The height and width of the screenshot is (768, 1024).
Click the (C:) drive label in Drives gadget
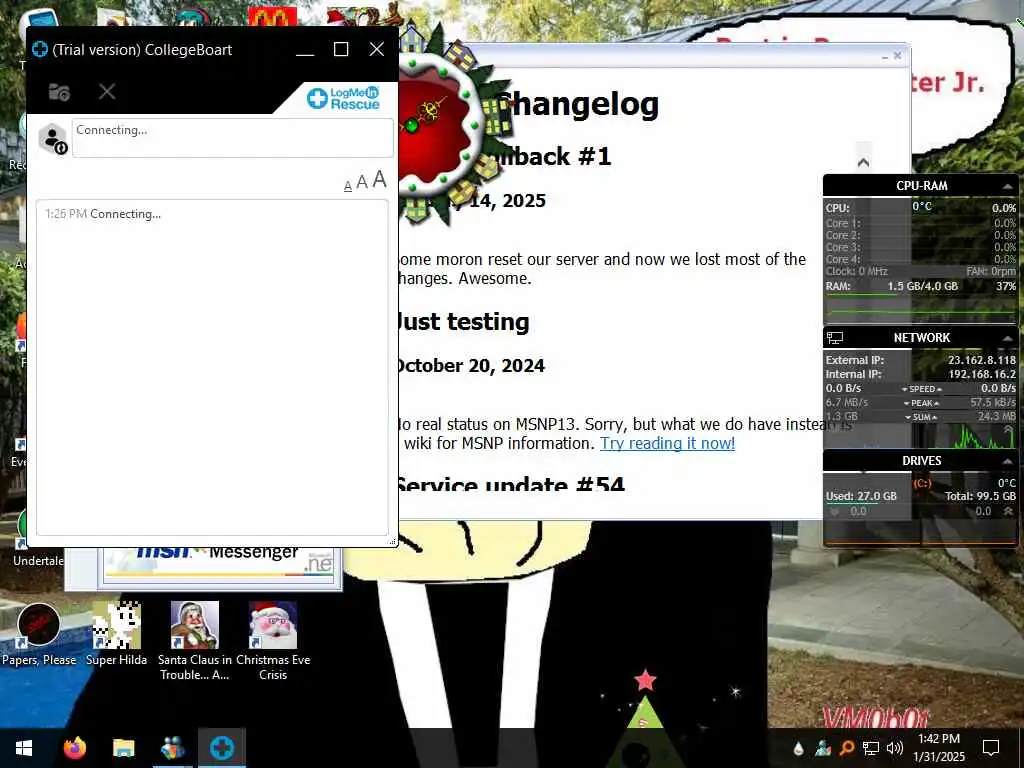[x=922, y=483]
